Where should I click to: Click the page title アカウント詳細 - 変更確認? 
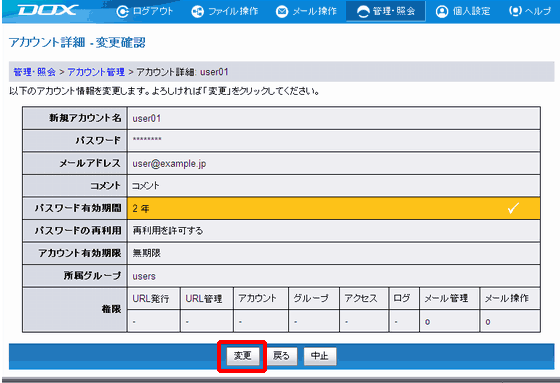pyautogui.click(x=77, y=43)
